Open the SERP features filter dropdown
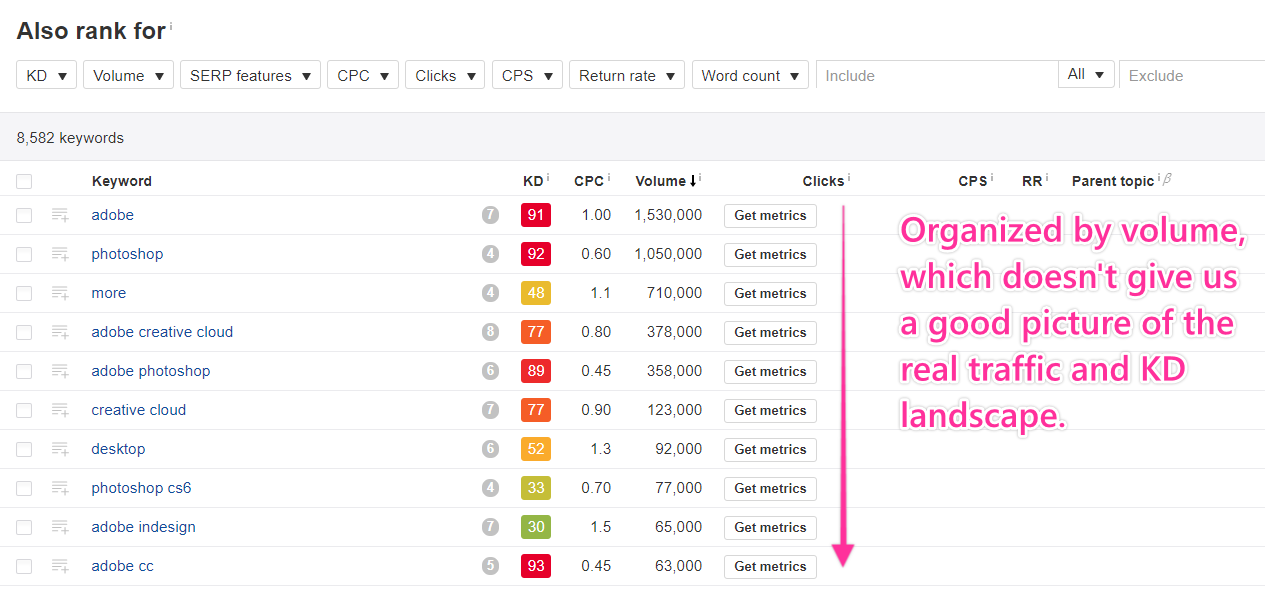This screenshot has height=589, width=1265. point(251,75)
